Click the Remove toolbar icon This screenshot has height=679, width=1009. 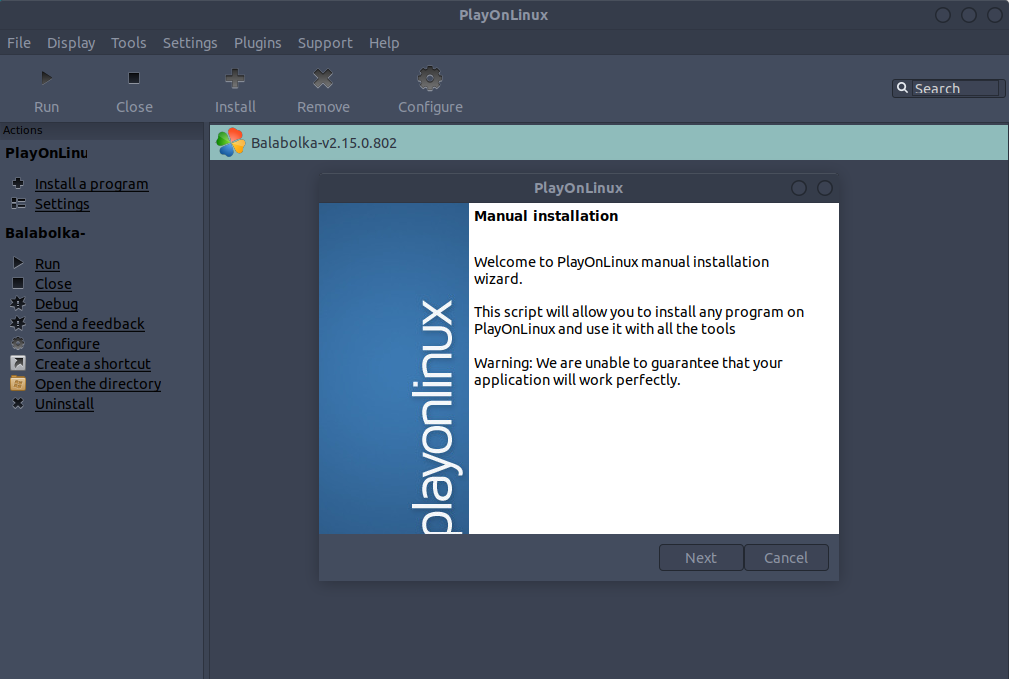click(x=322, y=77)
